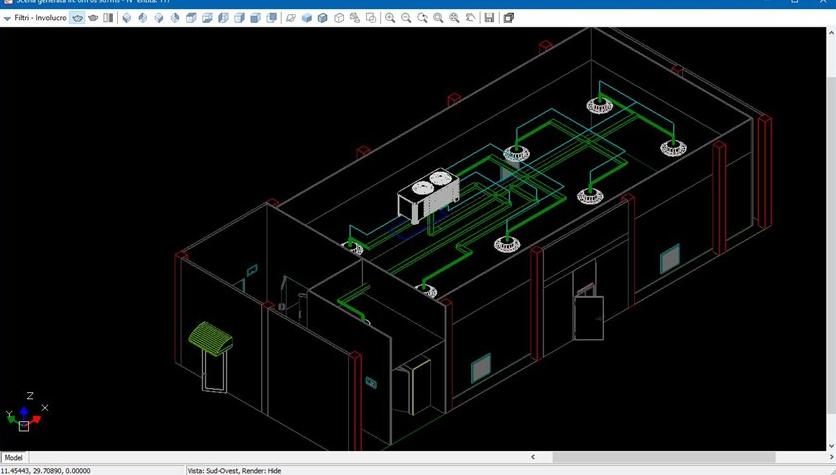Switch to the first orthographic view box
Screen dimensions: 836x475
(x=192, y=18)
